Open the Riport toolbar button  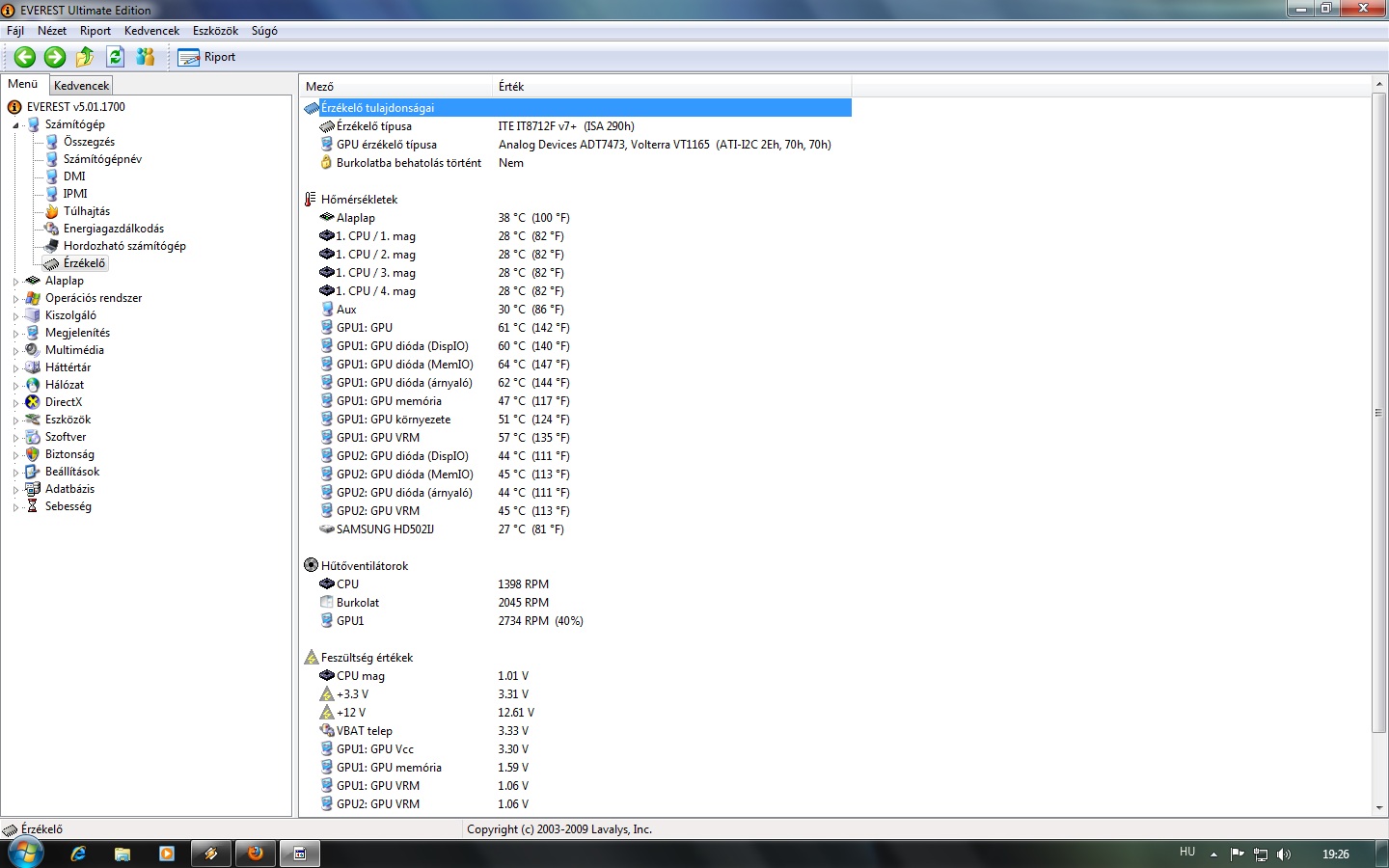pyautogui.click(x=207, y=57)
